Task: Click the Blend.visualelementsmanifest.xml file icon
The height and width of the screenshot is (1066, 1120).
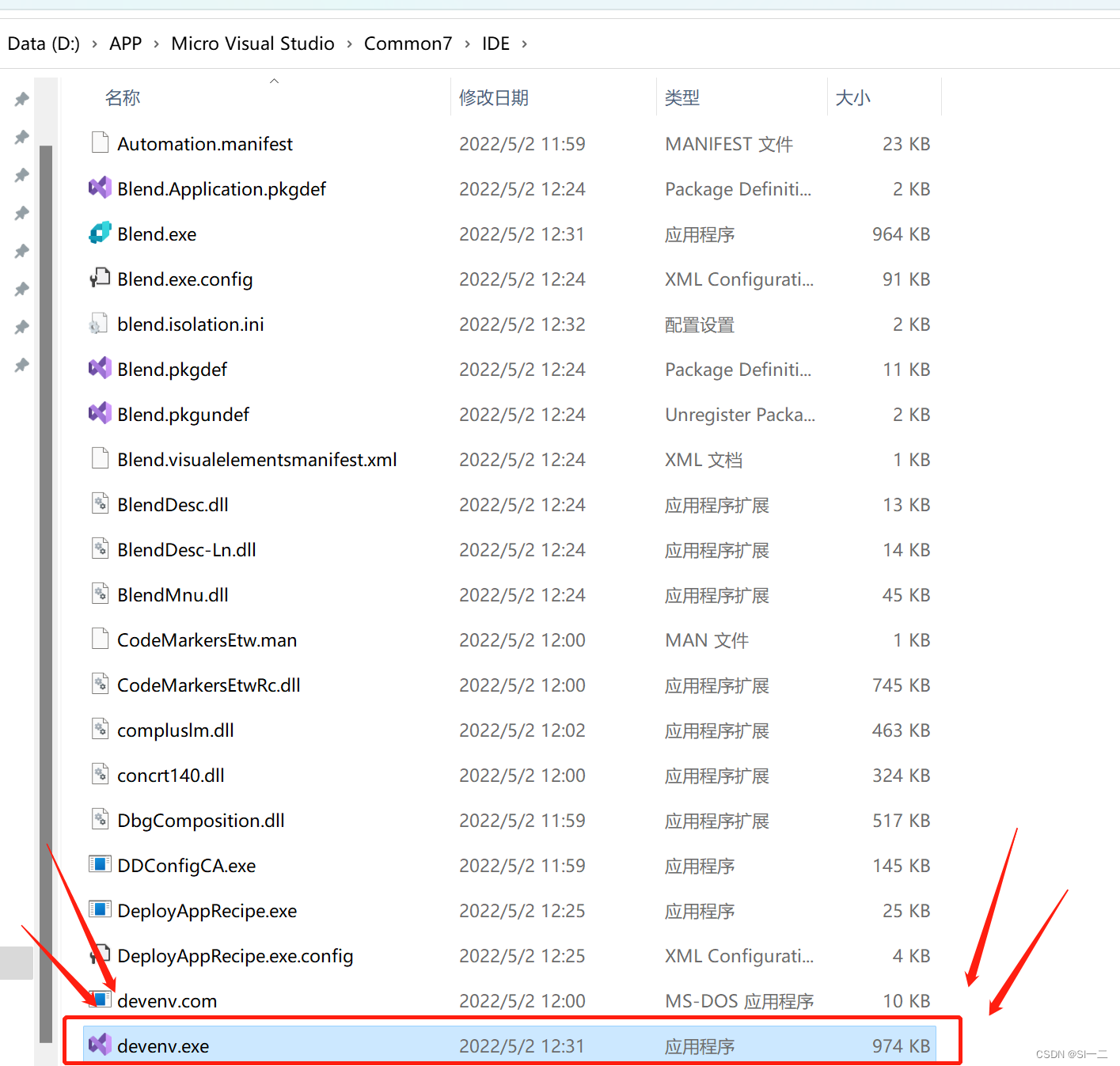Action: pos(100,458)
